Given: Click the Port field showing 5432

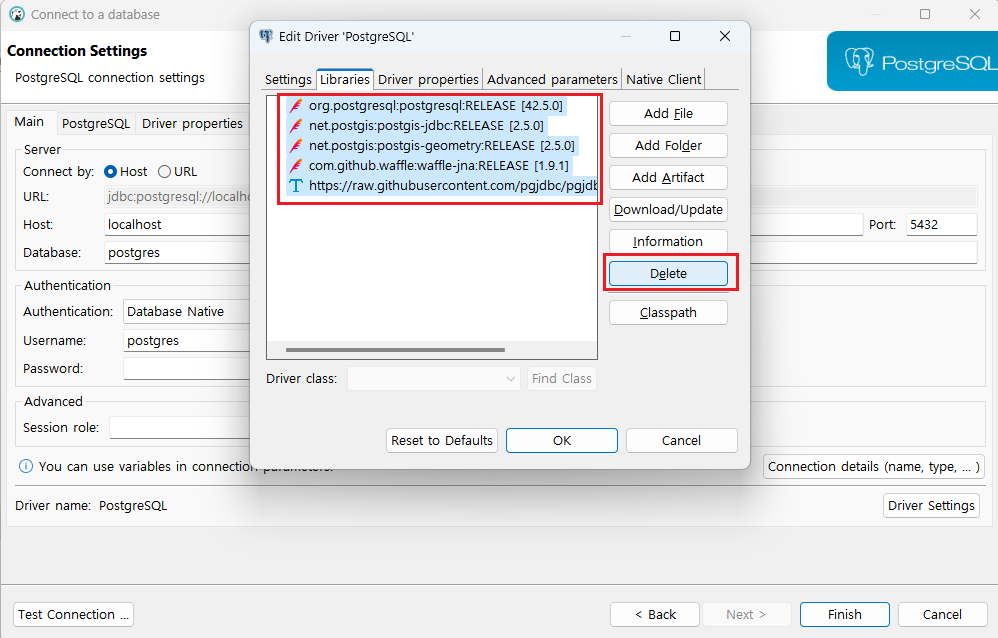Looking at the screenshot, I should tap(941, 225).
